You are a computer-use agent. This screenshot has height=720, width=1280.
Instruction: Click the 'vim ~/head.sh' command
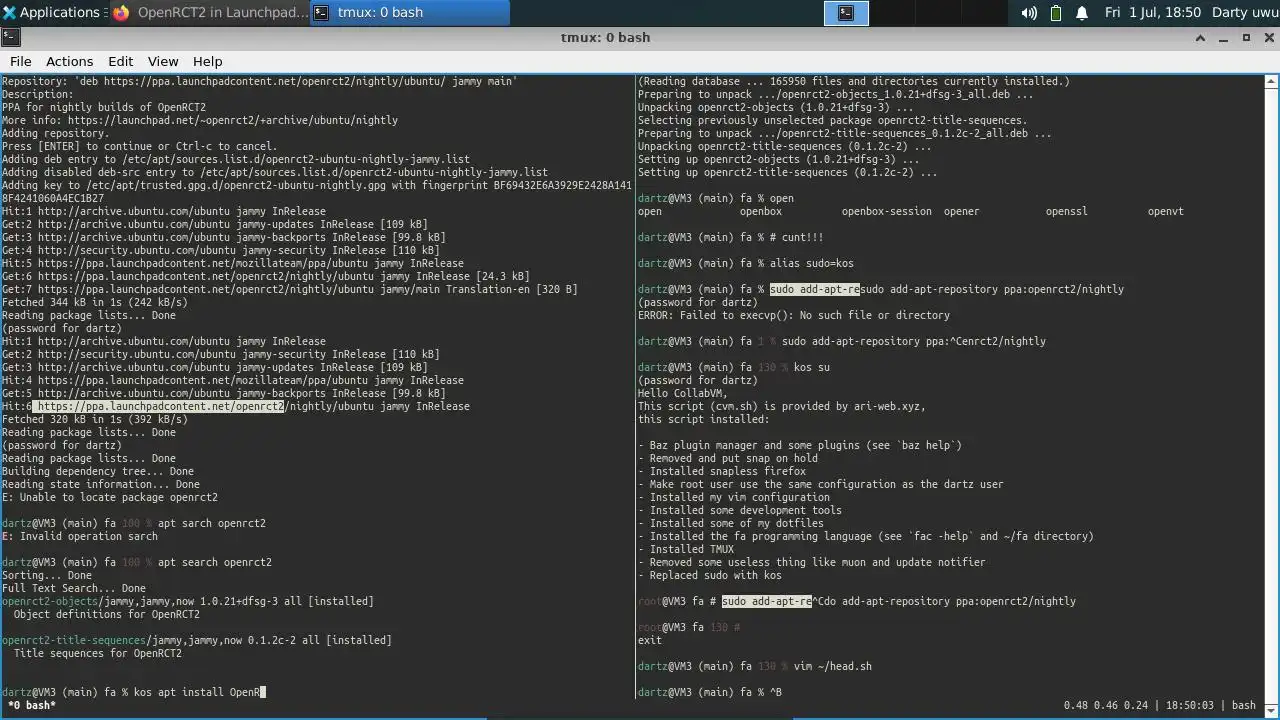pyautogui.click(x=833, y=666)
